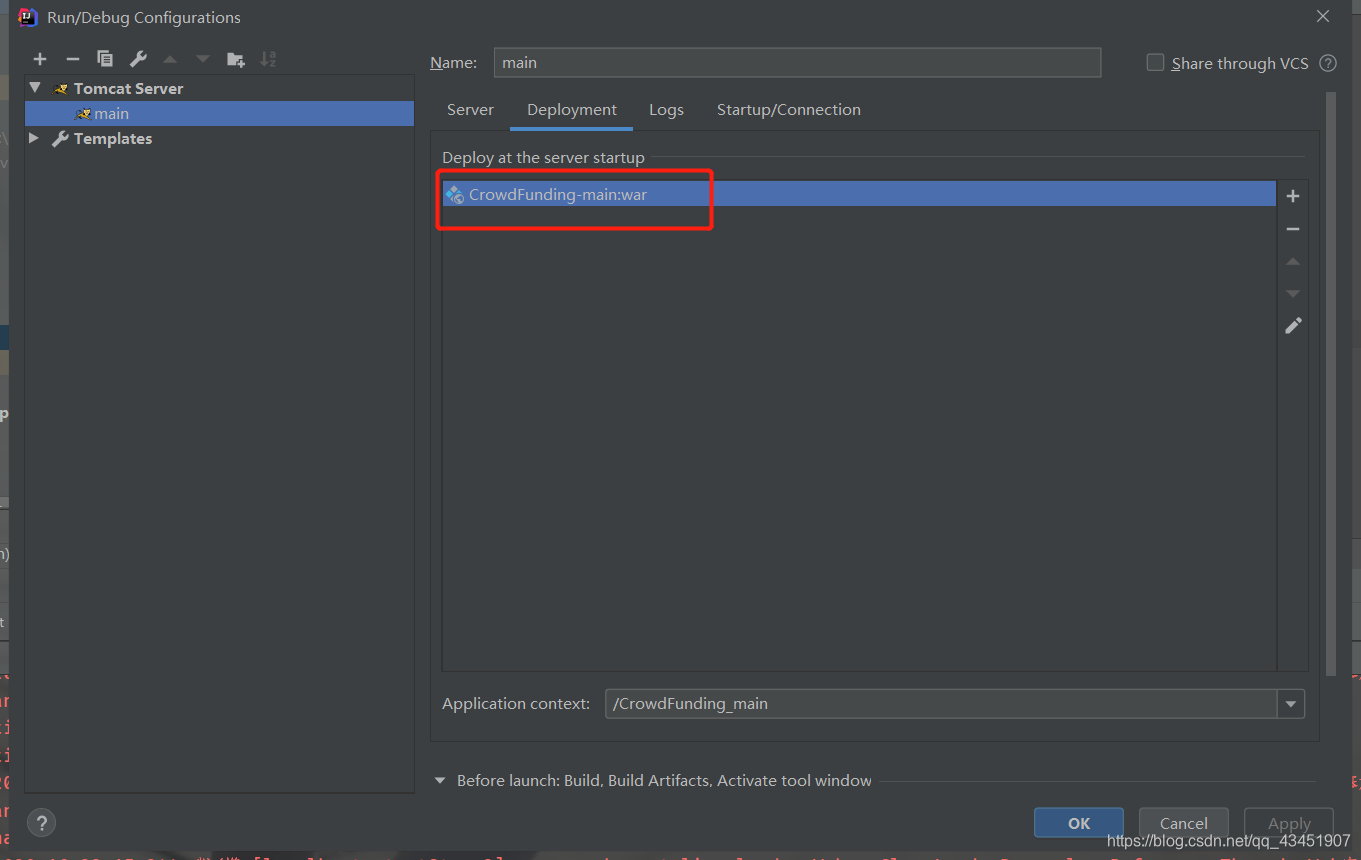Select the CrowdFunding-main:war artifact row
Viewport: 1361px width, 860px height.
coord(859,194)
